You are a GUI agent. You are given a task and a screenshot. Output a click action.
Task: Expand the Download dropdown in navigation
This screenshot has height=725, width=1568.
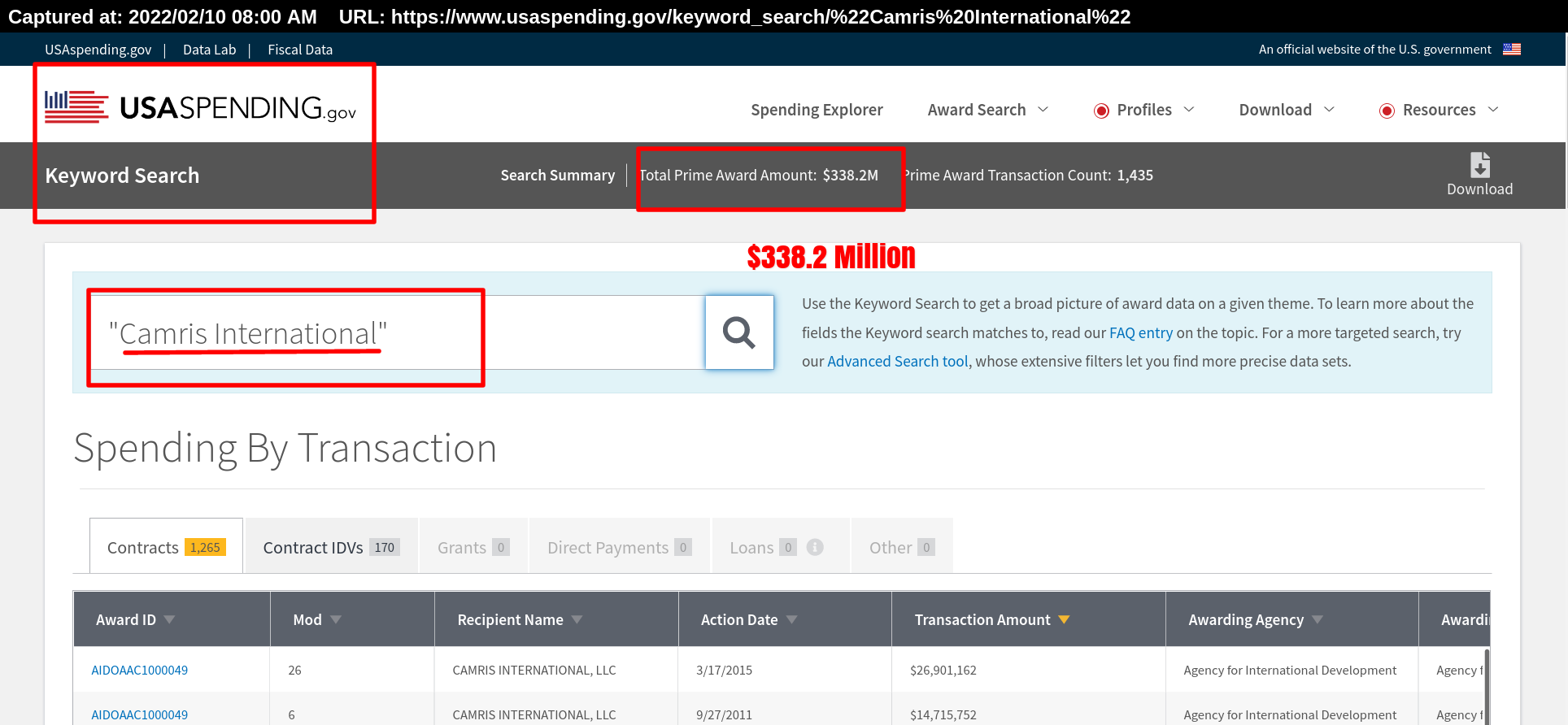[1287, 110]
